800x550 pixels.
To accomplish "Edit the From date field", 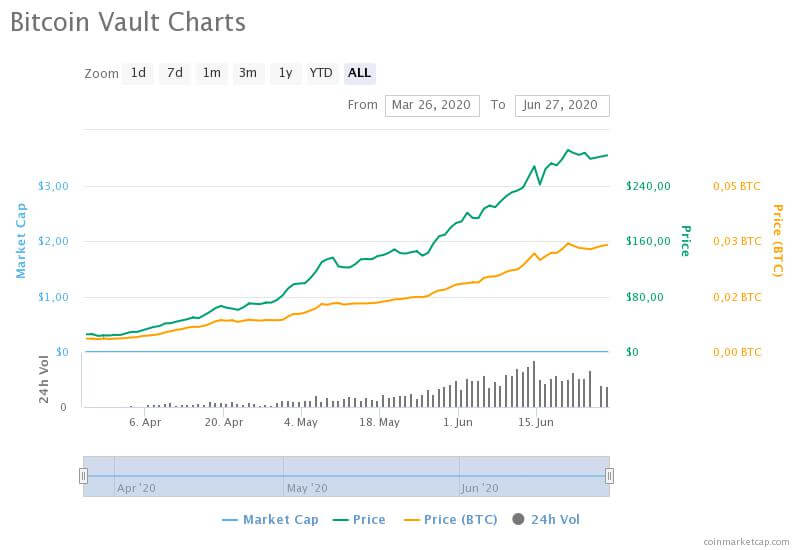I will tap(432, 106).
